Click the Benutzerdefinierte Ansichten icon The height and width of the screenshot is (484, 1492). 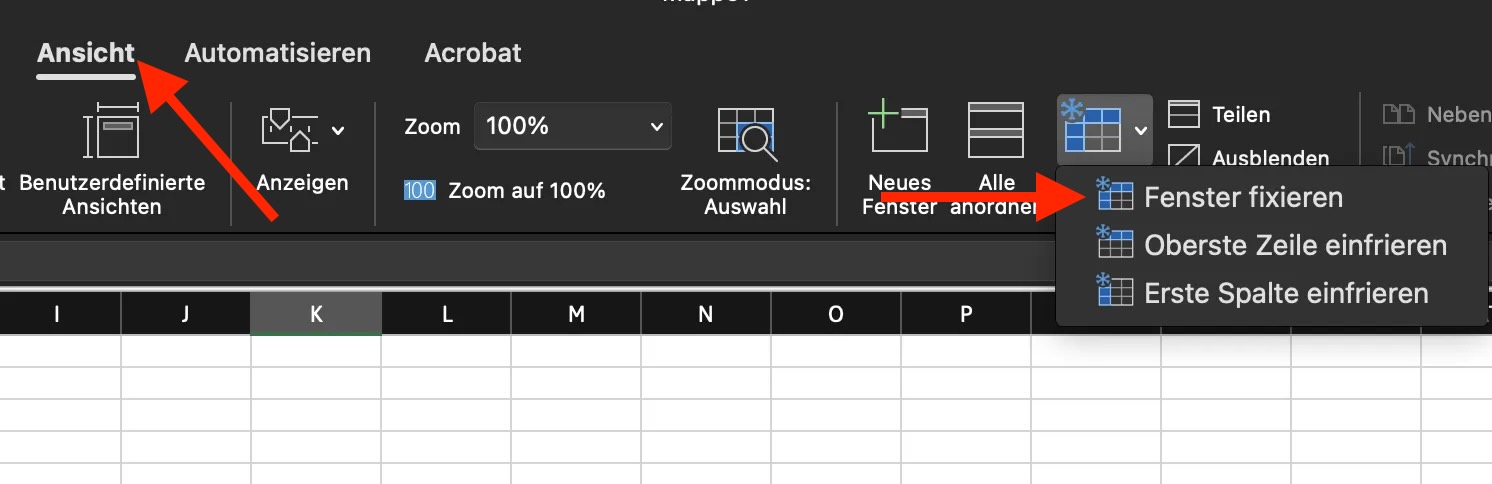pos(111,132)
